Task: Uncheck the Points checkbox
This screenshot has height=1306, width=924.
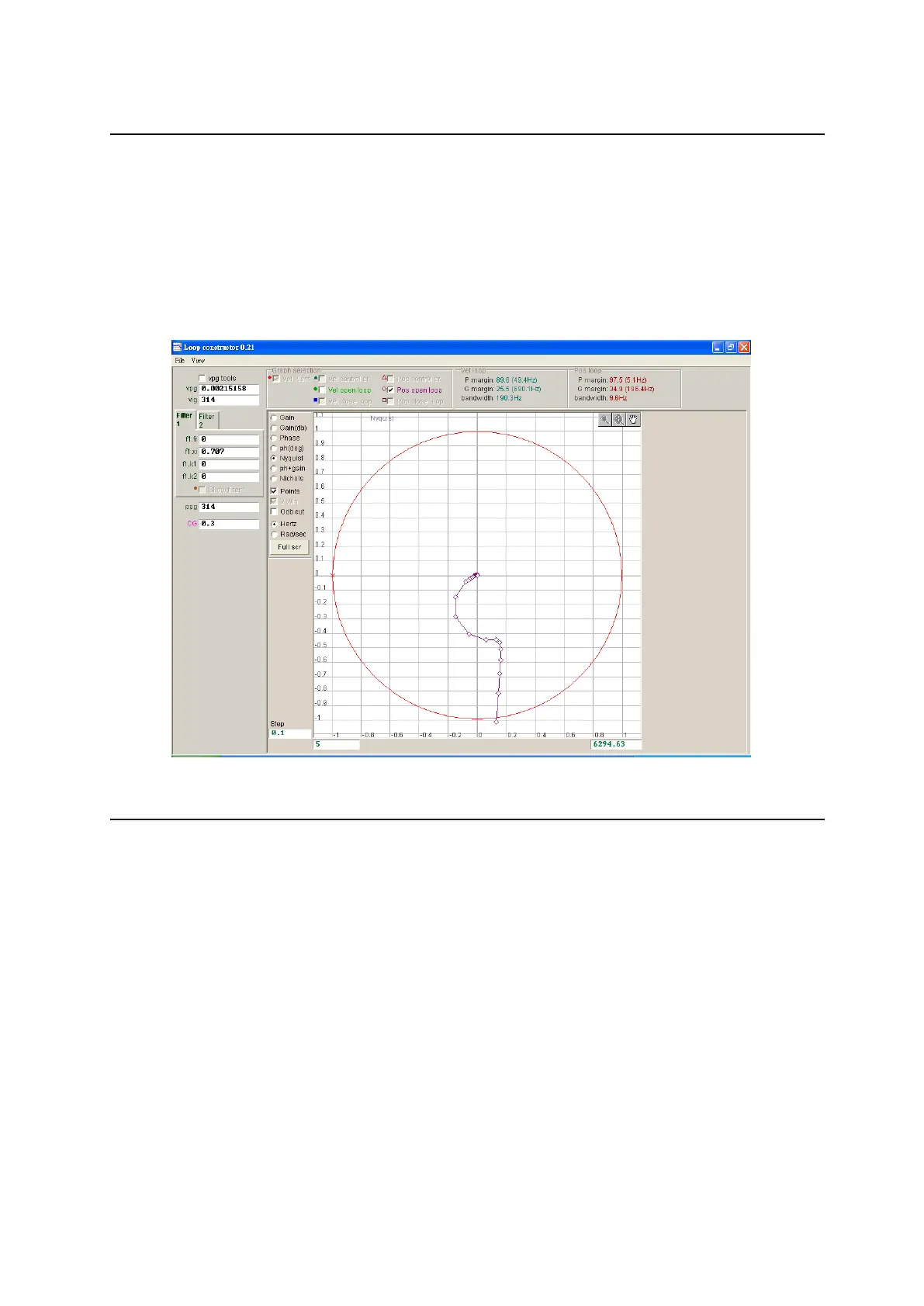Action: point(274,491)
